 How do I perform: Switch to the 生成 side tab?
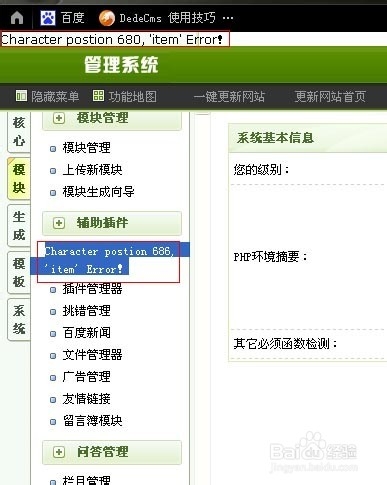[19, 226]
